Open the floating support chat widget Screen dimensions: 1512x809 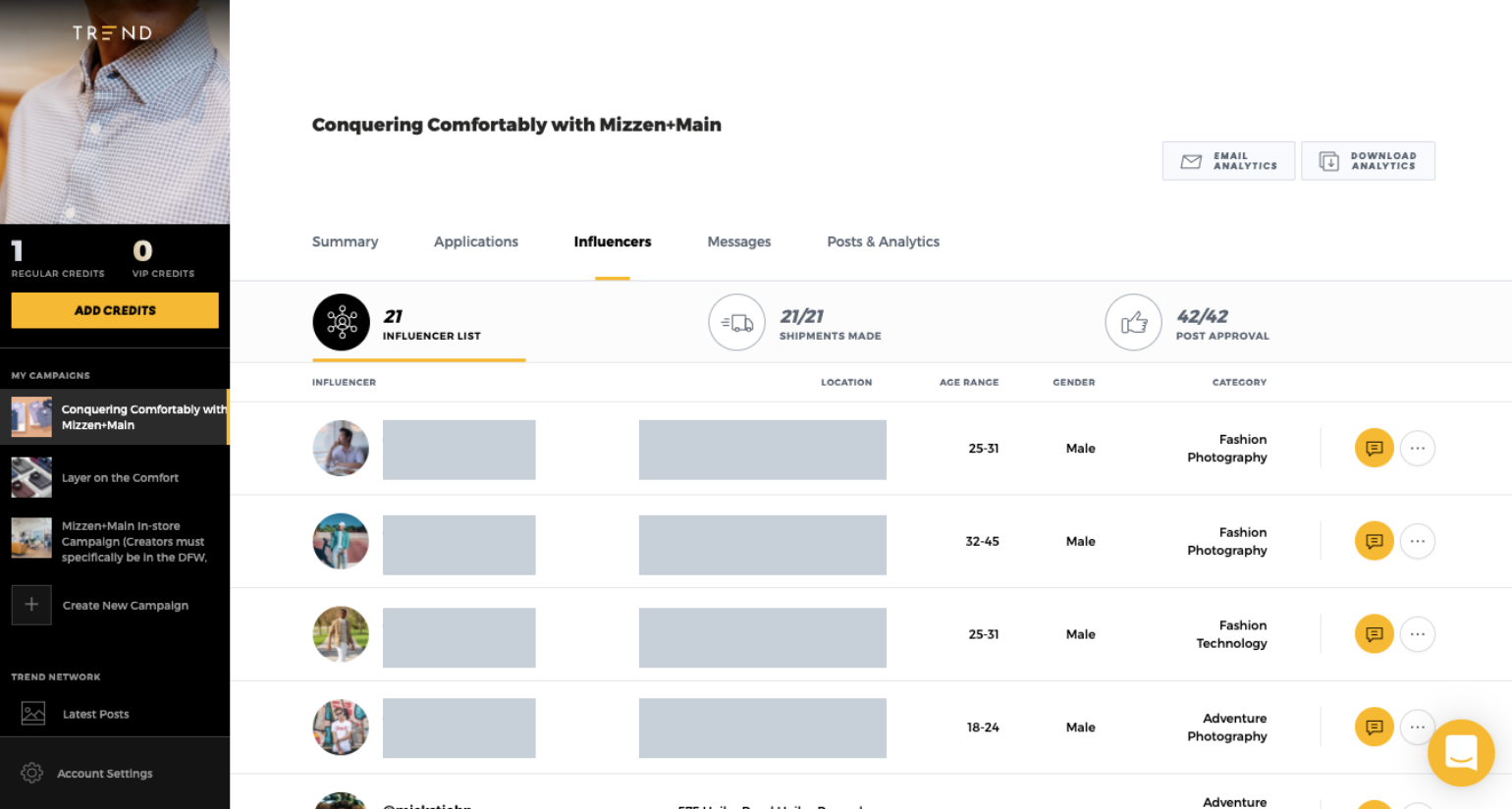[1460, 753]
